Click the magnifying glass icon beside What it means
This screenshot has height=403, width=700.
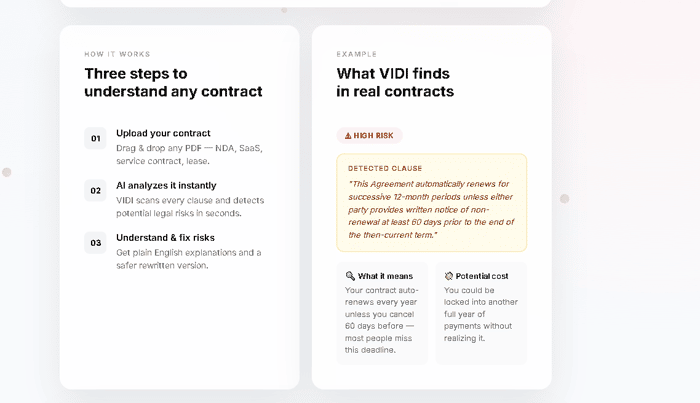(350, 276)
